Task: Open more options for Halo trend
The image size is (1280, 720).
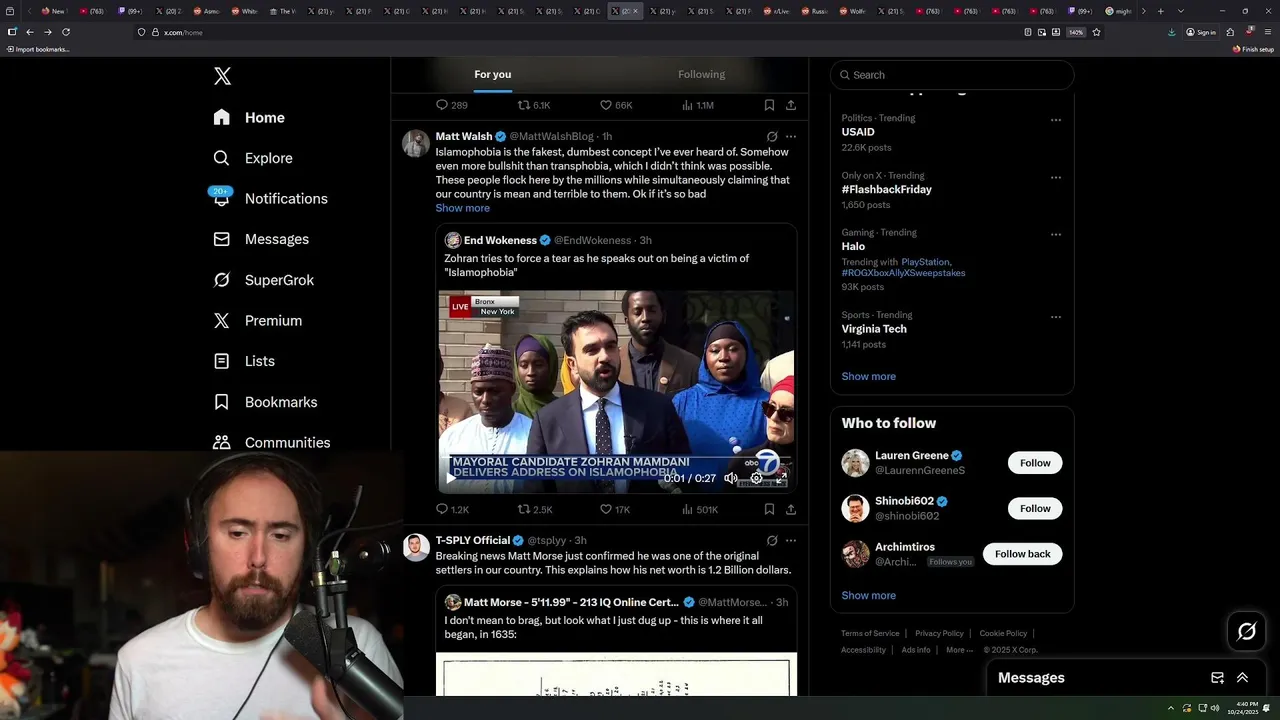Action: (1055, 235)
